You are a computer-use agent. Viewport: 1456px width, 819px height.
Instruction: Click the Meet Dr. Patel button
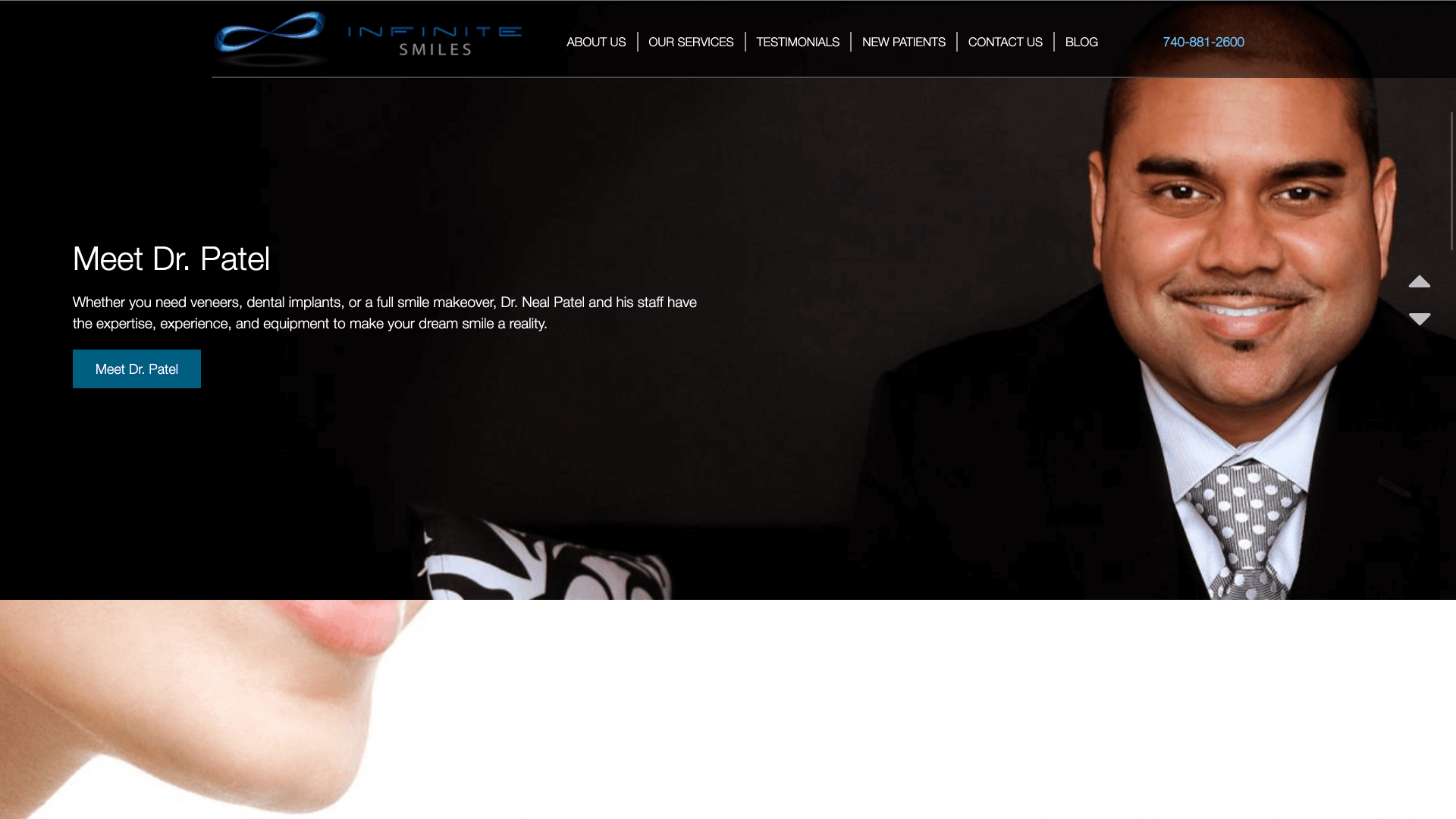coord(136,368)
